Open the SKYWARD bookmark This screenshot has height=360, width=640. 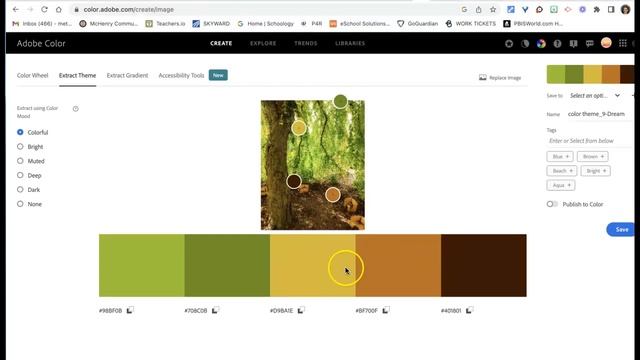[x=211, y=24]
